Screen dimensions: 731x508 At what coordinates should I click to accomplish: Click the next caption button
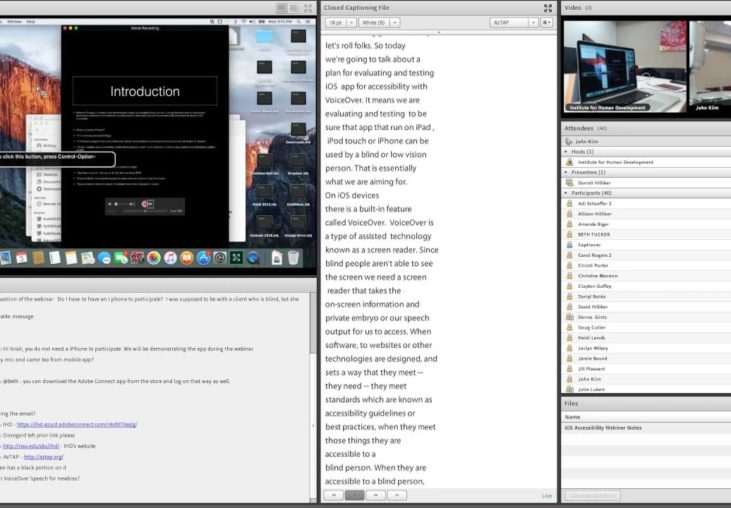[376, 495]
